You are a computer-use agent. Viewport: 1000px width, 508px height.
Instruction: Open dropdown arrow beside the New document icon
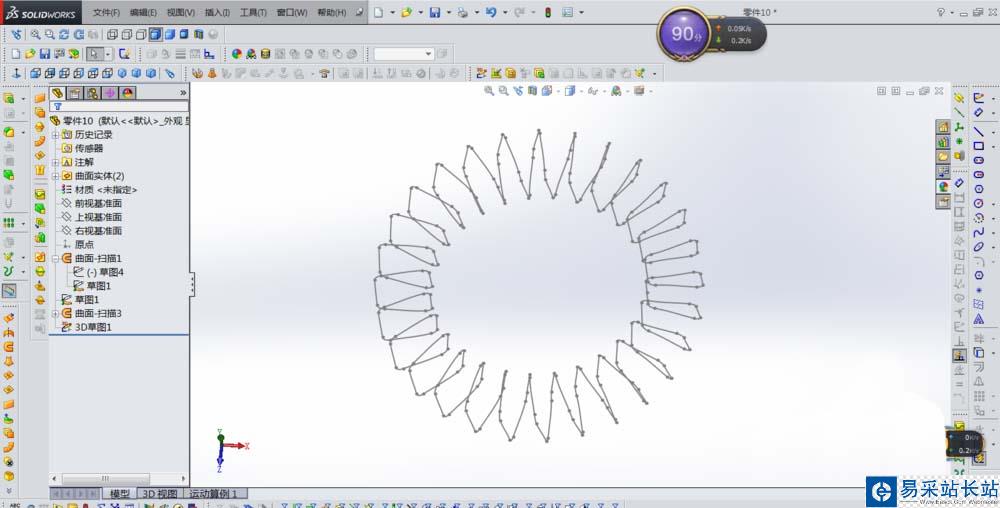(x=393, y=12)
